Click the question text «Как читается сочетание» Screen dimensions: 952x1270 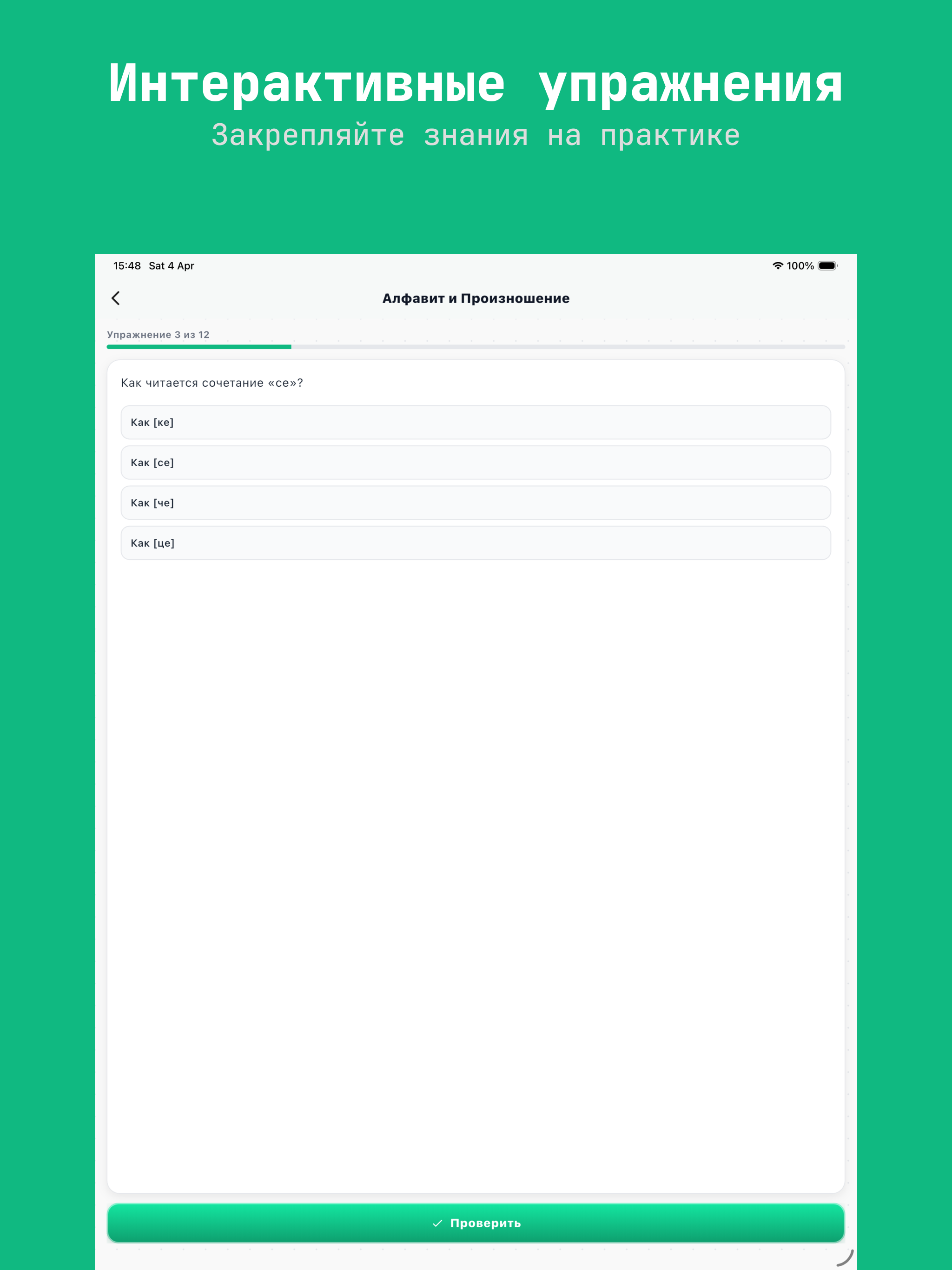[192, 383]
